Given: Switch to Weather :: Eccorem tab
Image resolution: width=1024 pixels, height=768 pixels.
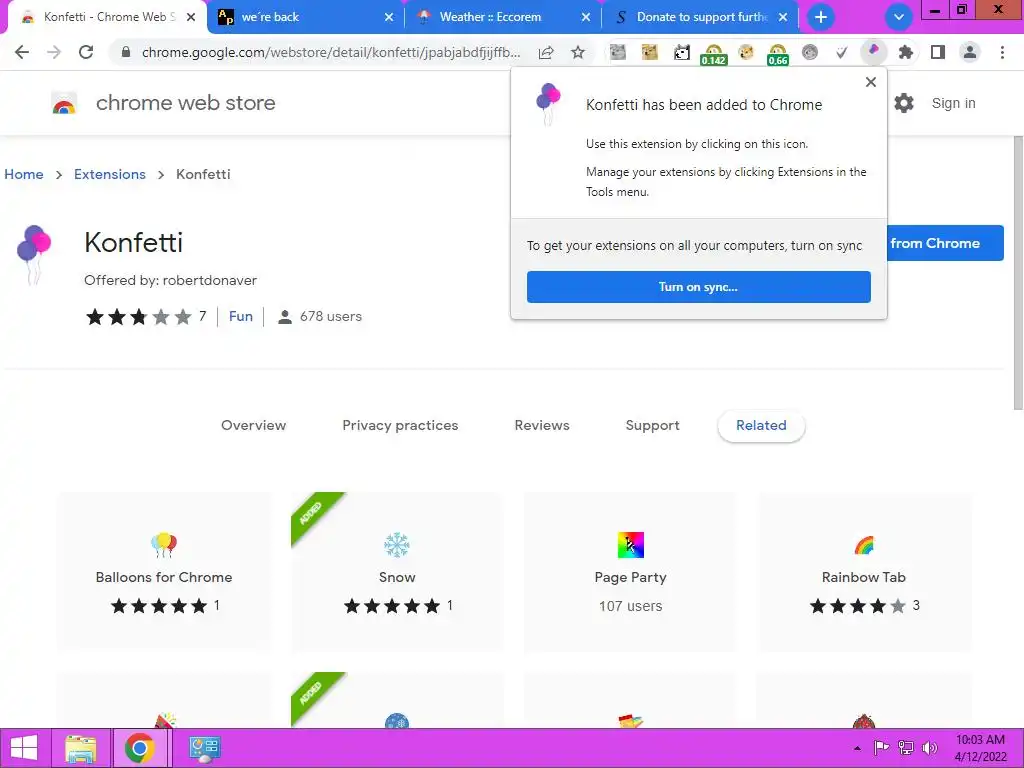Looking at the screenshot, I should (x=502, y=17).
